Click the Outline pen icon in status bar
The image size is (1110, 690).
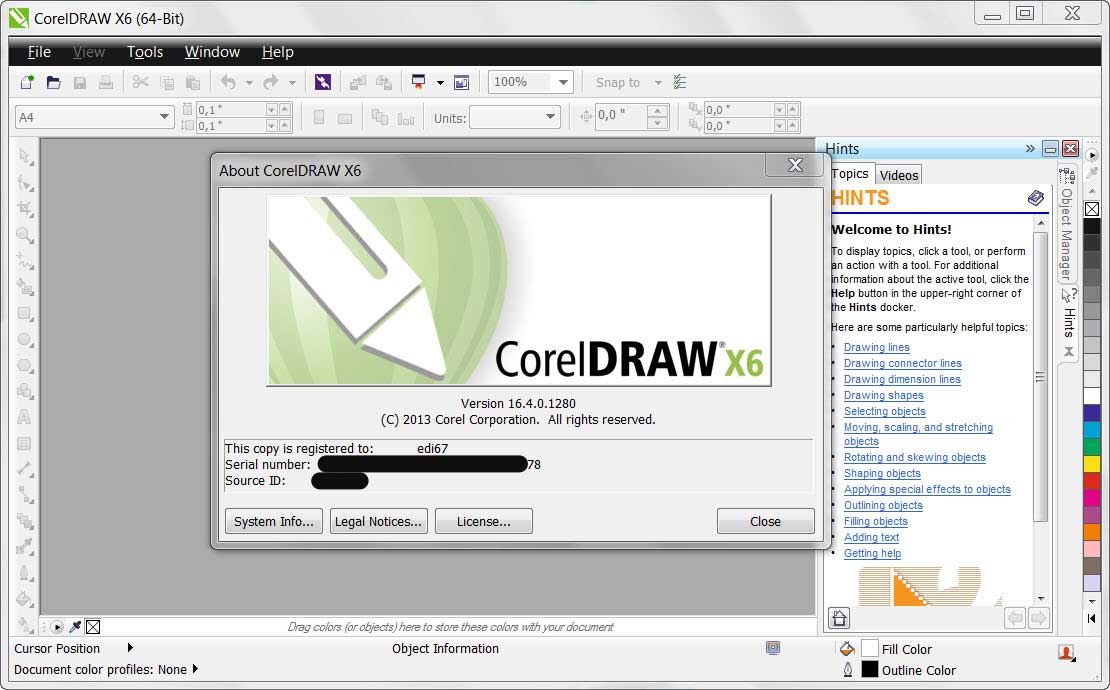click(x=847, y=669)
